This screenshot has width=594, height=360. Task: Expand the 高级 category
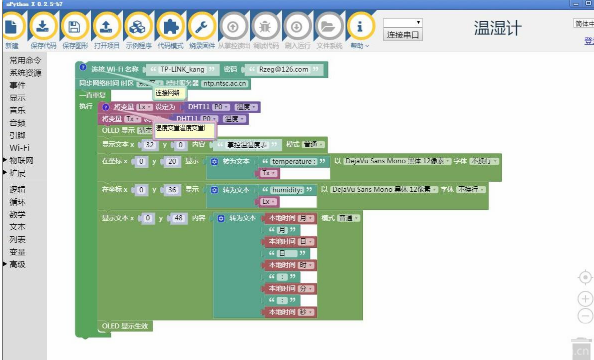(x=5, y=264)
